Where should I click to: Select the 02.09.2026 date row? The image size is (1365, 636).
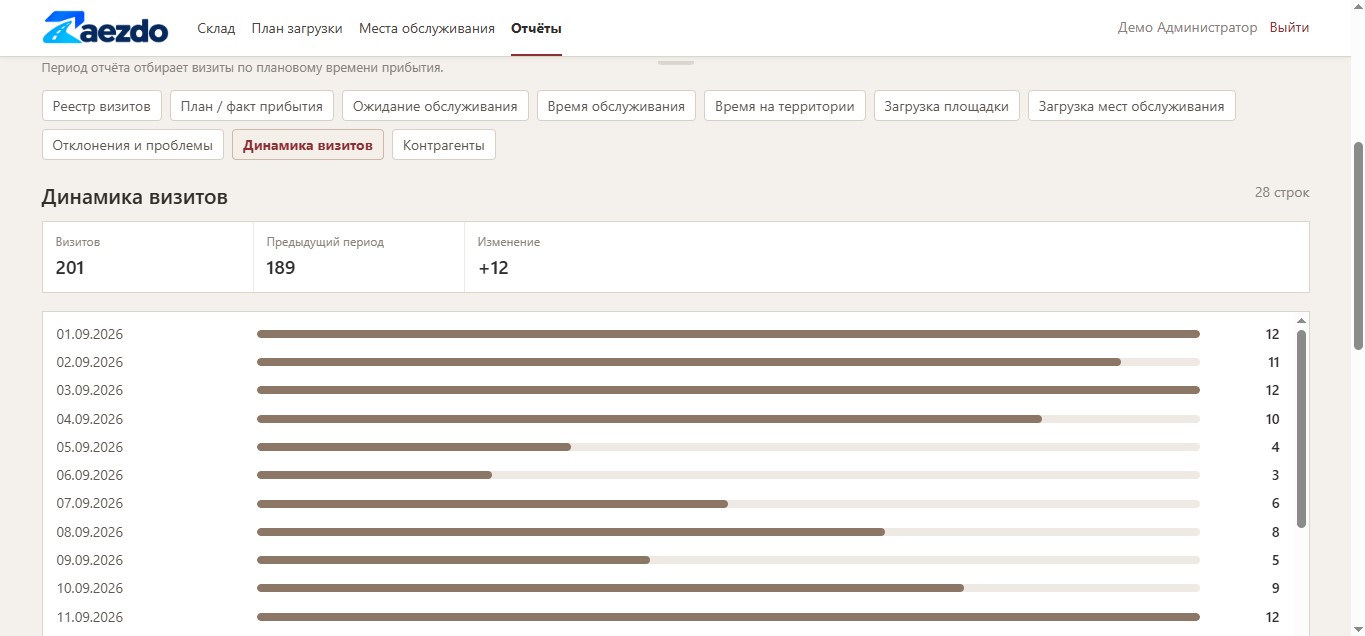(668, 362)
